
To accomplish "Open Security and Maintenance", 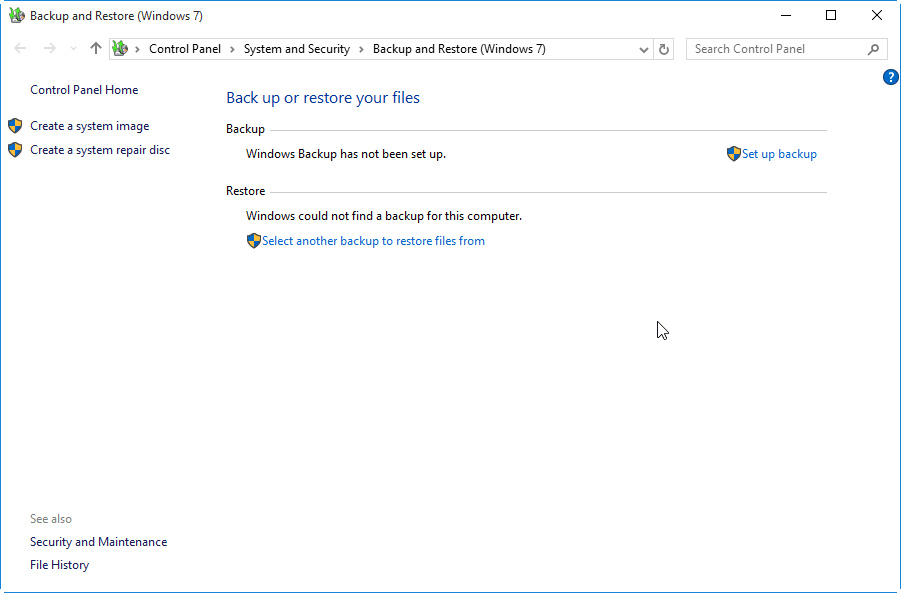I will tap(98, 542).
